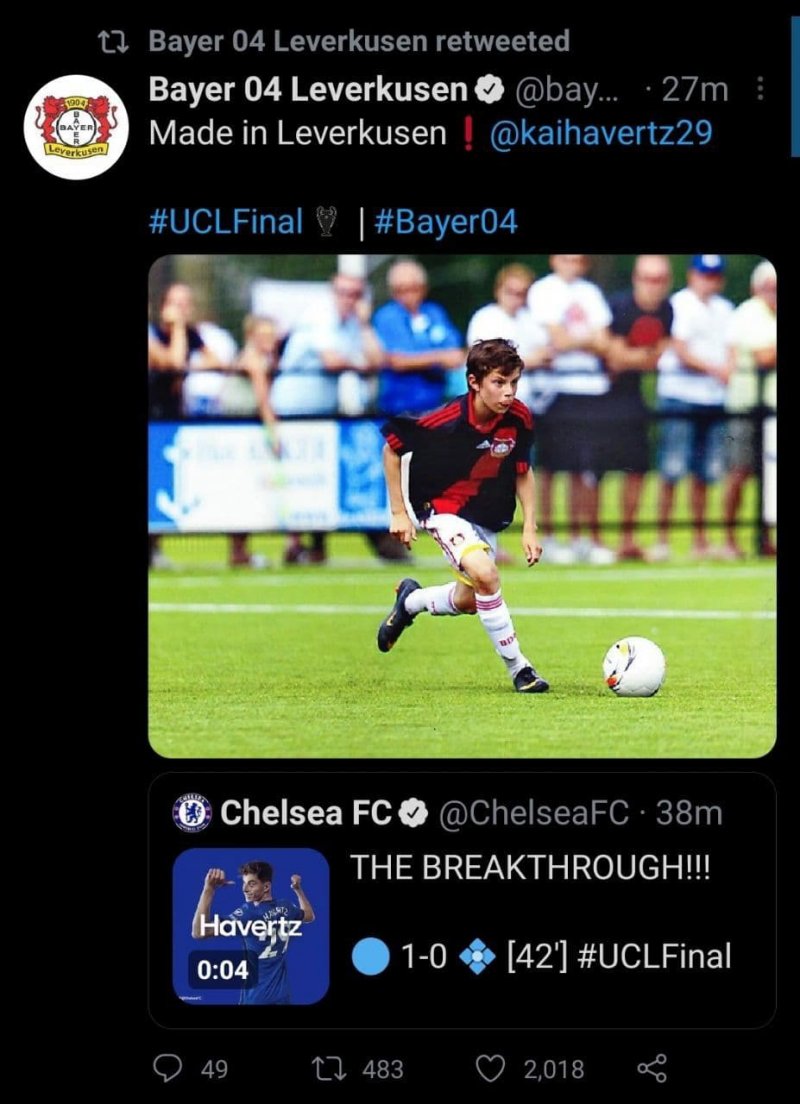Click the verified badge next to Bayer 04 Leverkusen
This screenshot has width=800, height=1104.
click(488, 91)
